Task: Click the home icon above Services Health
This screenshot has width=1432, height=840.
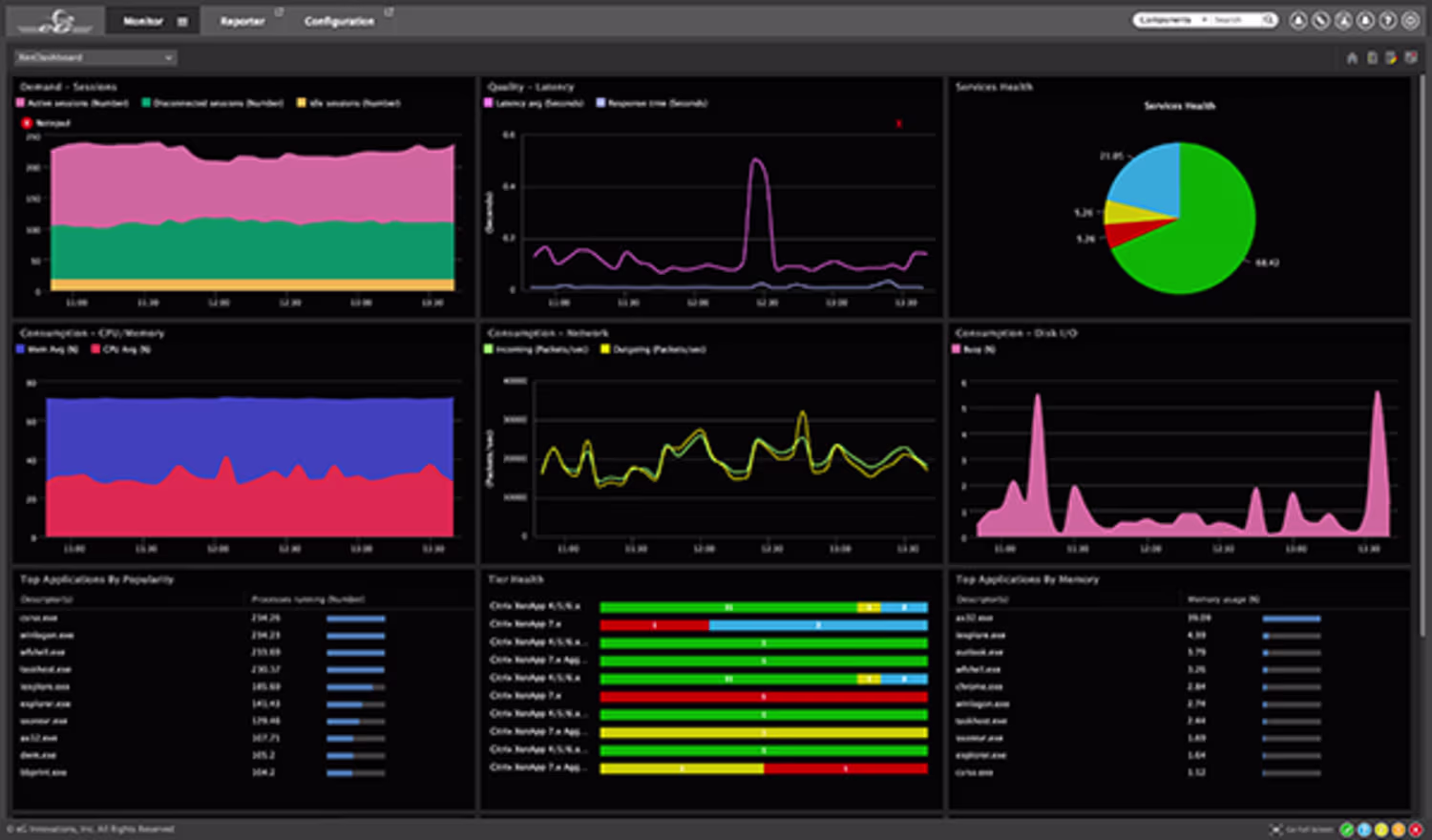Action: (1352, 58)
